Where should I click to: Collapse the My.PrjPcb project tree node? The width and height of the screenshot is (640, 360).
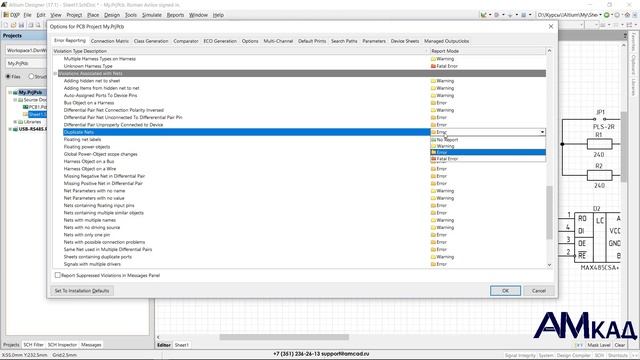click(10, 93)
